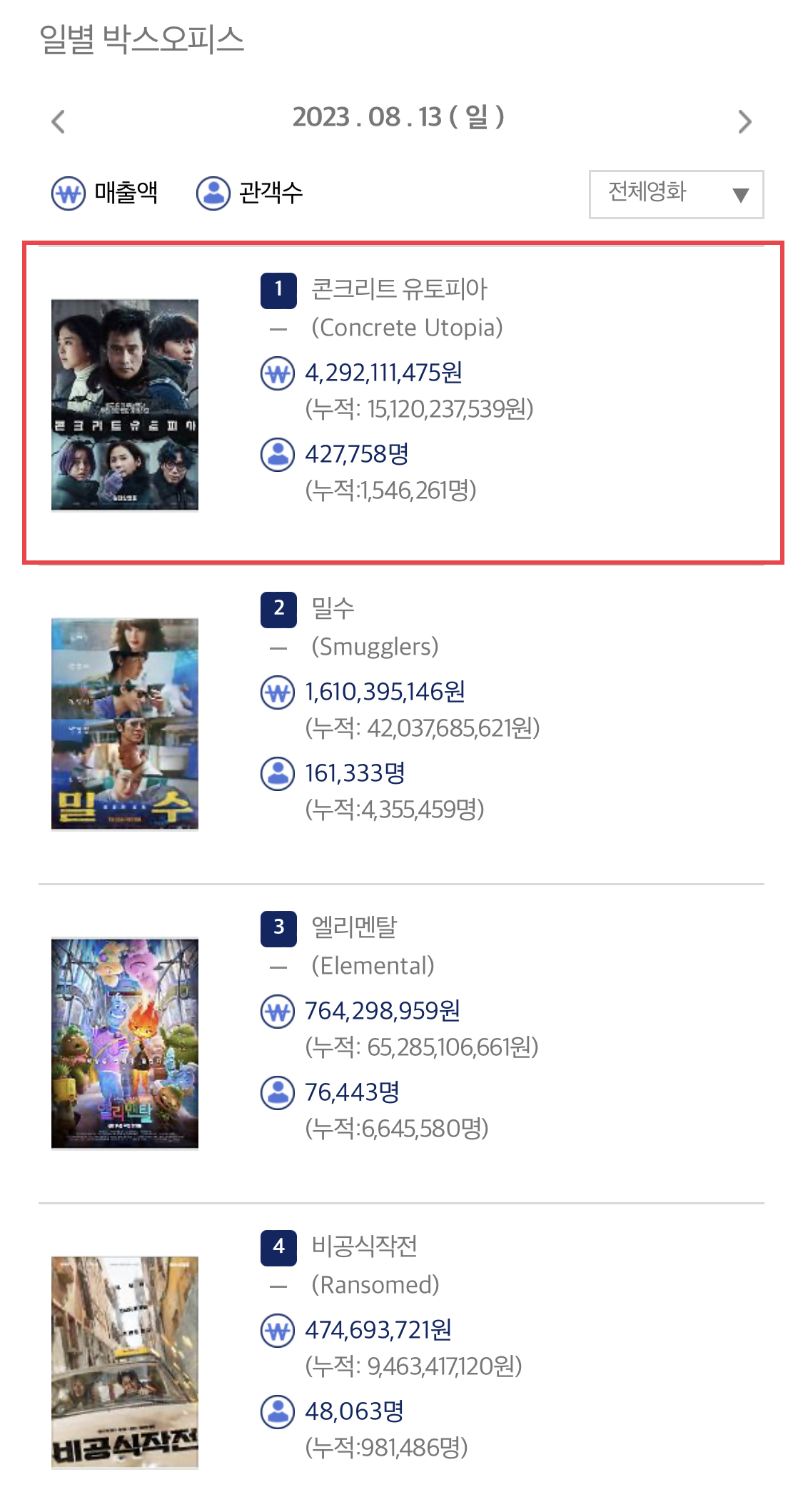Click the Concrete Utopia poster thumbnail
The width and height of the screenshot is (803, 1512).
[x=125, y=405]
